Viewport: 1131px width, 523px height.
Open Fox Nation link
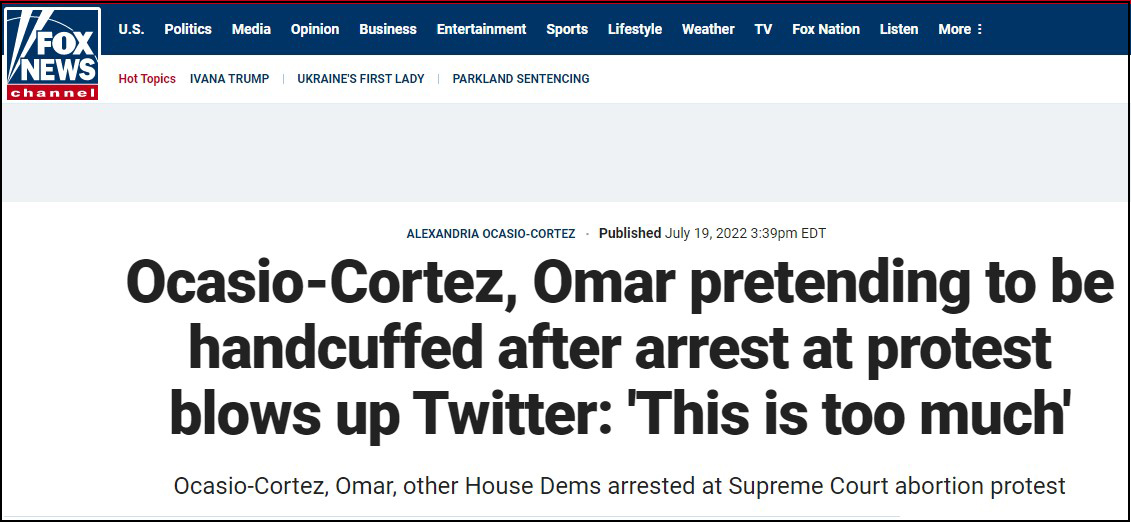tap(826, 29)
